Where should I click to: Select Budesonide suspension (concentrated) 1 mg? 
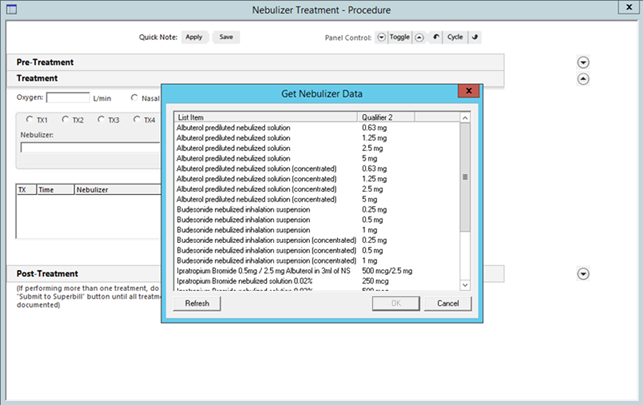(x=317, y=261)
